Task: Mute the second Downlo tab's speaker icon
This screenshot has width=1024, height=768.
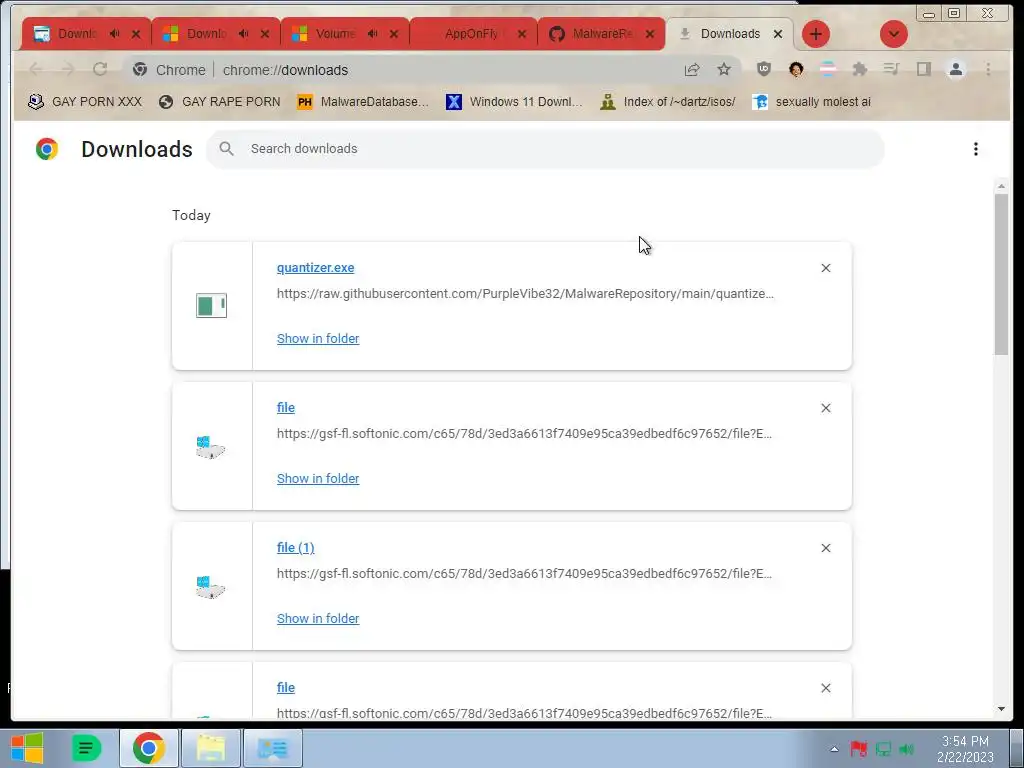Action: click(x=244, y=34)
